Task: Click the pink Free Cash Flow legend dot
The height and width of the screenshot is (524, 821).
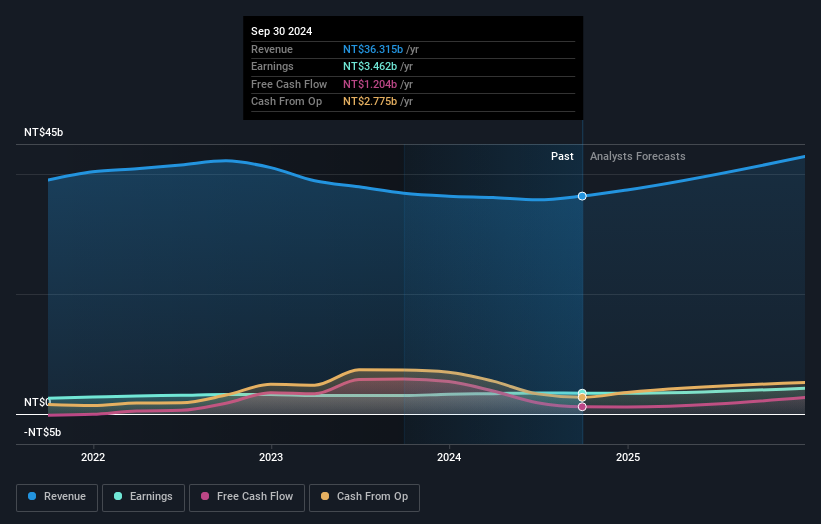Action: click(x=205, y=496)
